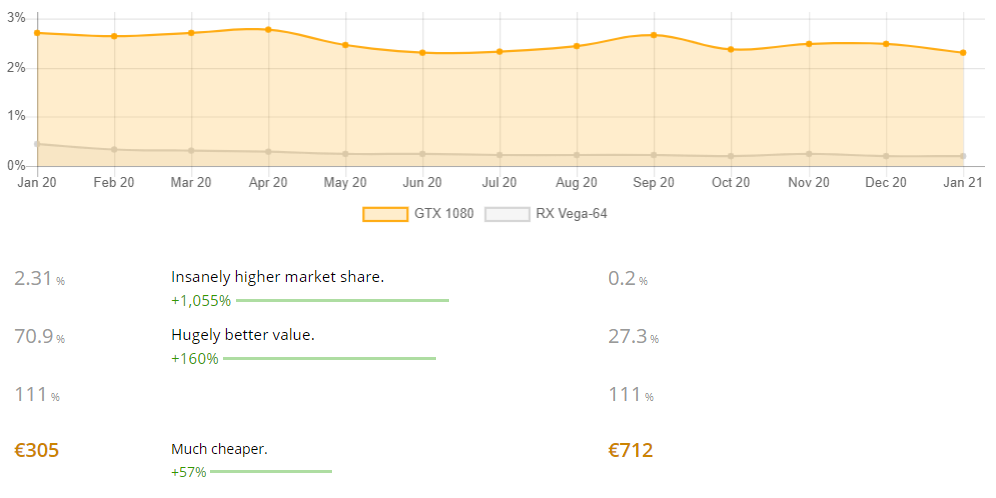The width and height of the screenshot is (996, 498).
Task: Select GTX 1080 data point at Jun 20
Action: pyautogui.click(x=422, y=53)
